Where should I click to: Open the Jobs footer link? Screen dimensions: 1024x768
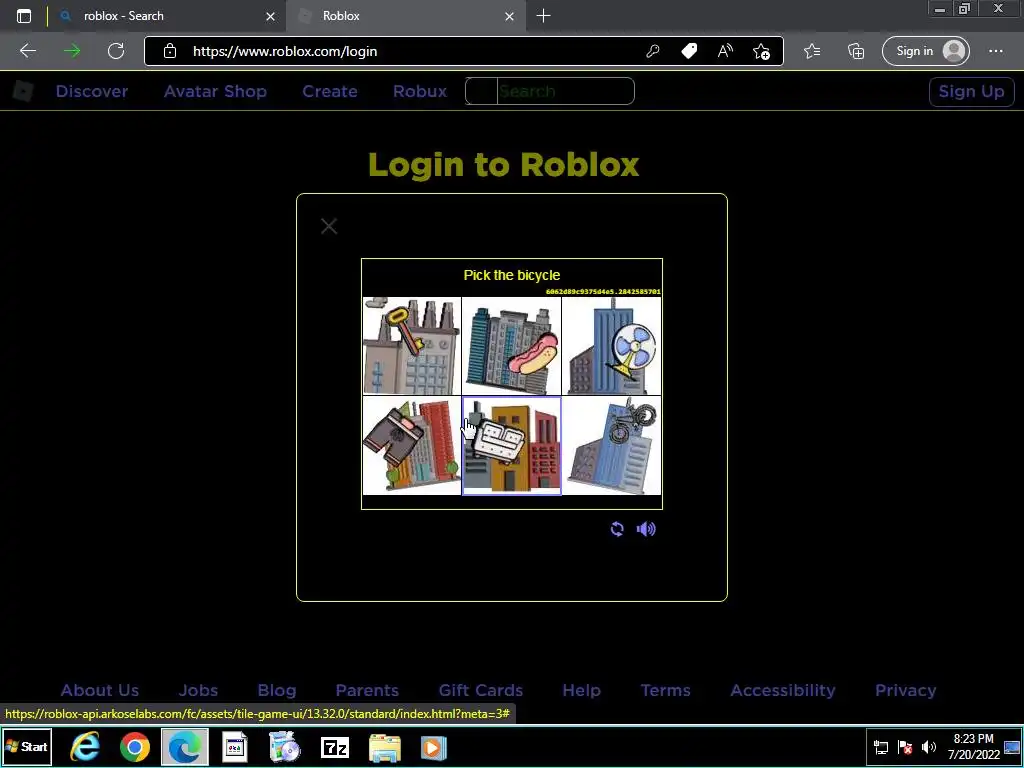click(198, 690)
